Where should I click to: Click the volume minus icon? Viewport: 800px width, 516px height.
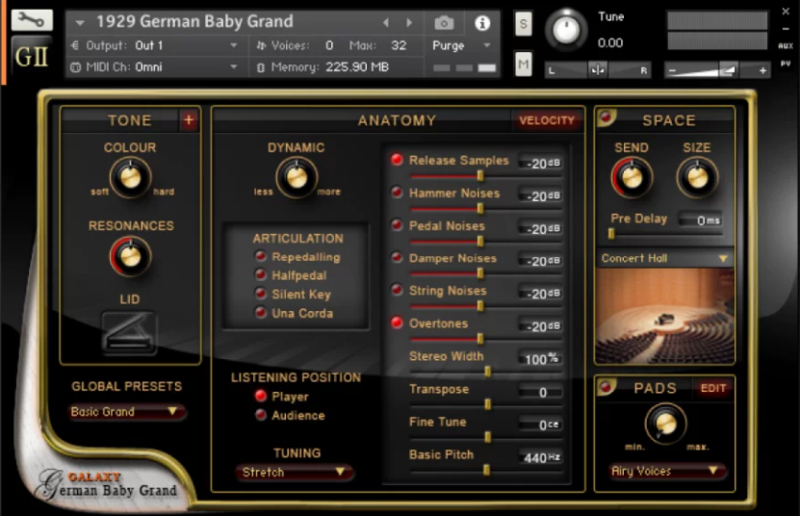tap(672, 70)
